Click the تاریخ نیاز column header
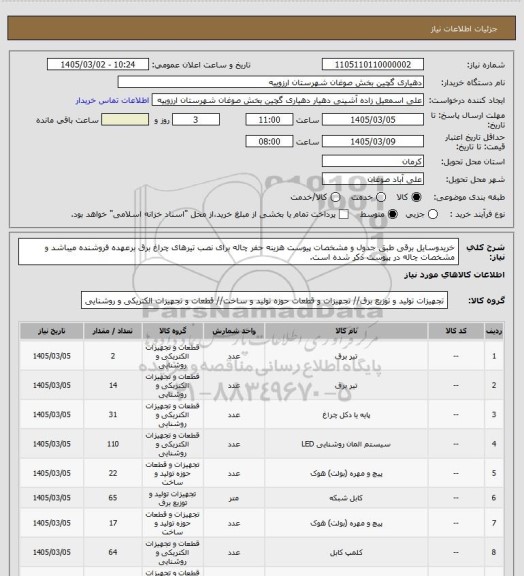 click(x=51, y=331)
